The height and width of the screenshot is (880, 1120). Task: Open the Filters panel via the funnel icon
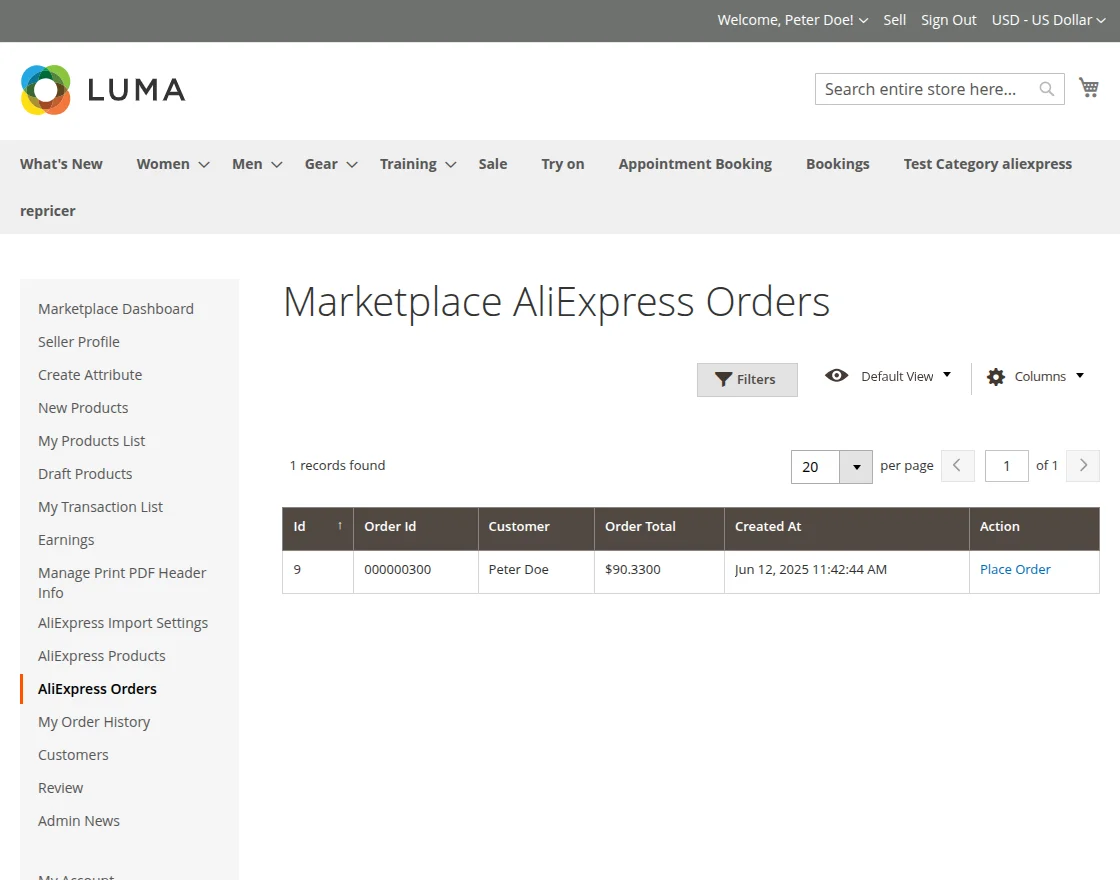pos(724,379)
